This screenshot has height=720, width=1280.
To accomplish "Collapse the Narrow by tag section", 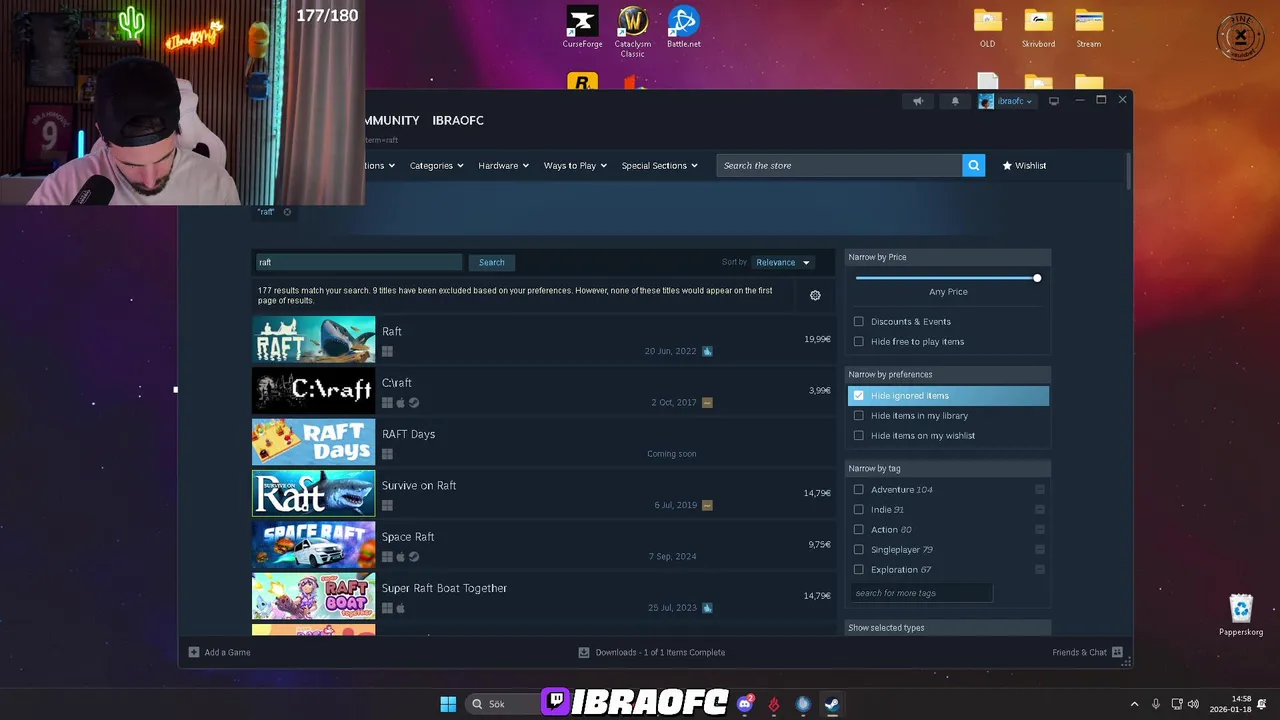I will (x=948, y=468).
